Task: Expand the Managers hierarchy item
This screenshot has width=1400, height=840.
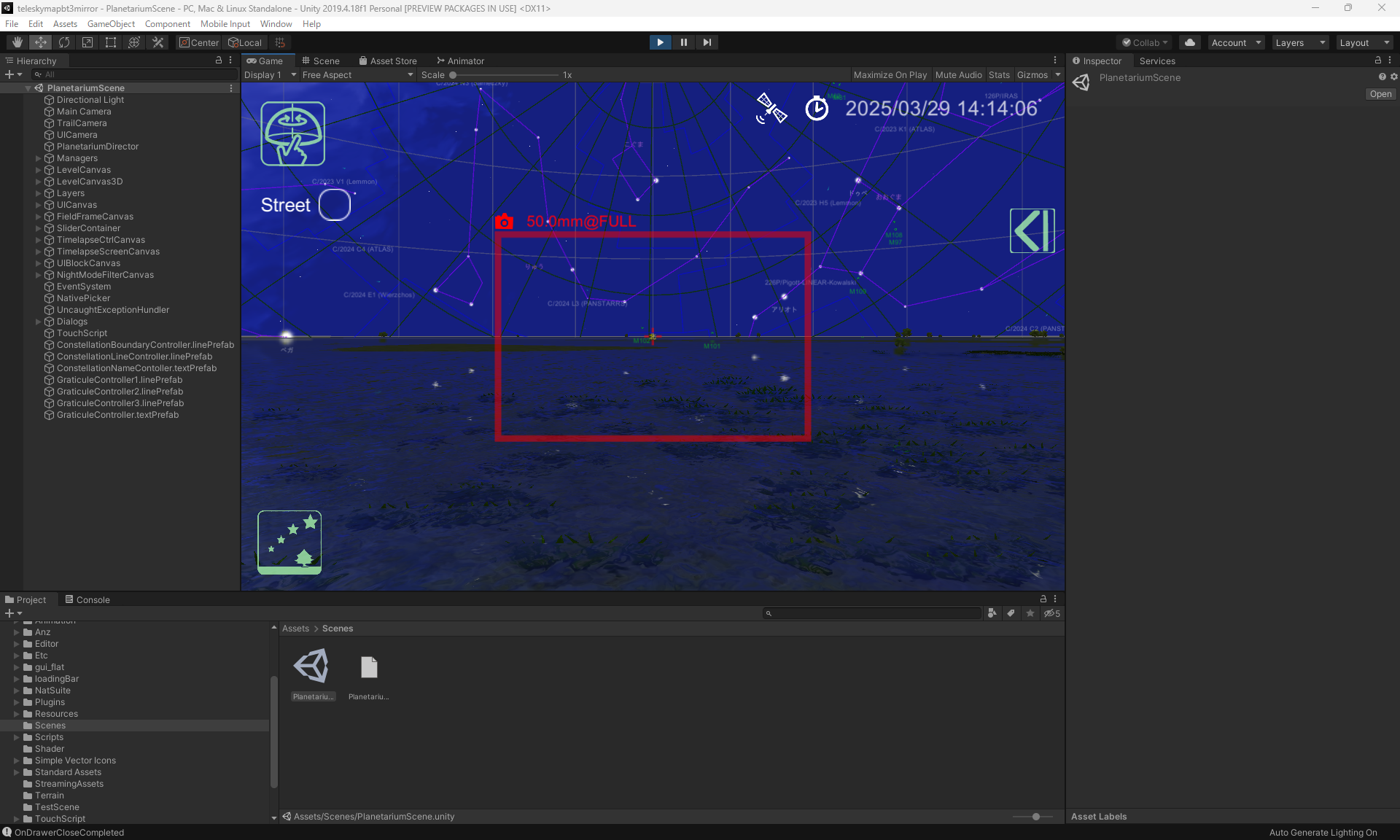Action: tap(39, 158)
